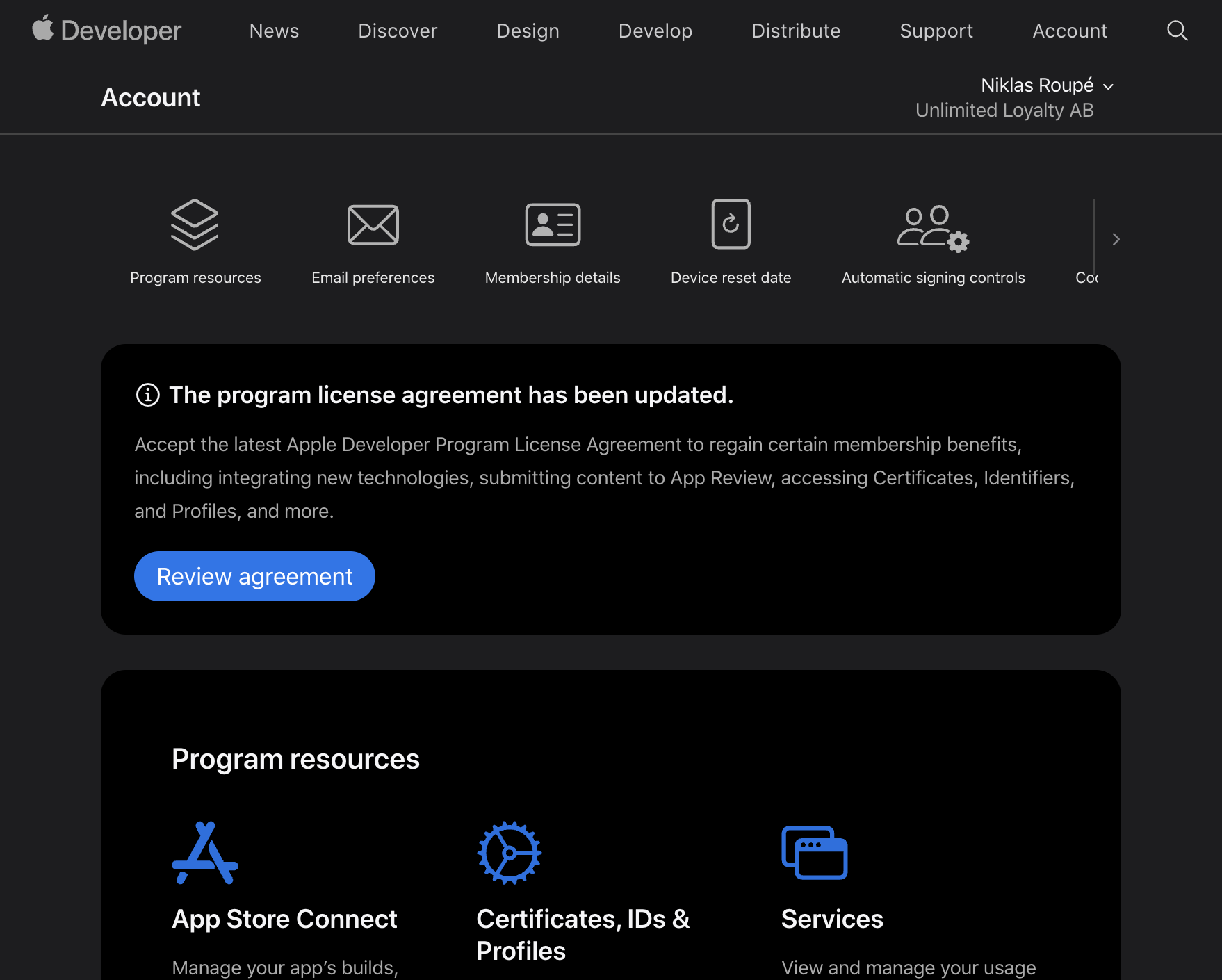Click the Program resources section heading

[295, 759]
